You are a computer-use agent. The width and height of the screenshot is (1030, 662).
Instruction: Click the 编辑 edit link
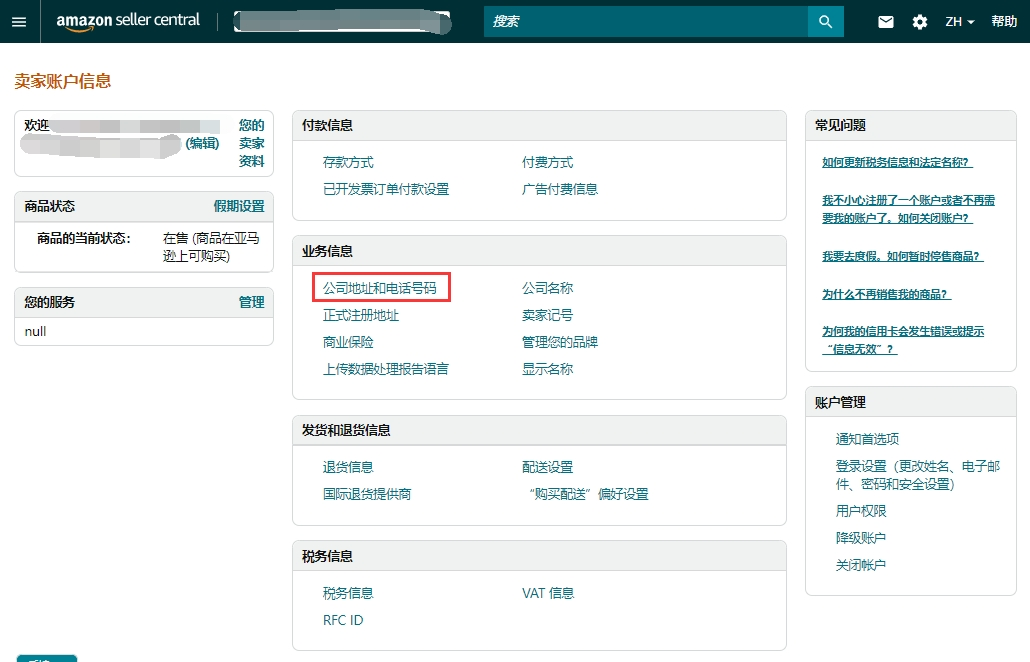pyautogui.click(x=202, y=143)
